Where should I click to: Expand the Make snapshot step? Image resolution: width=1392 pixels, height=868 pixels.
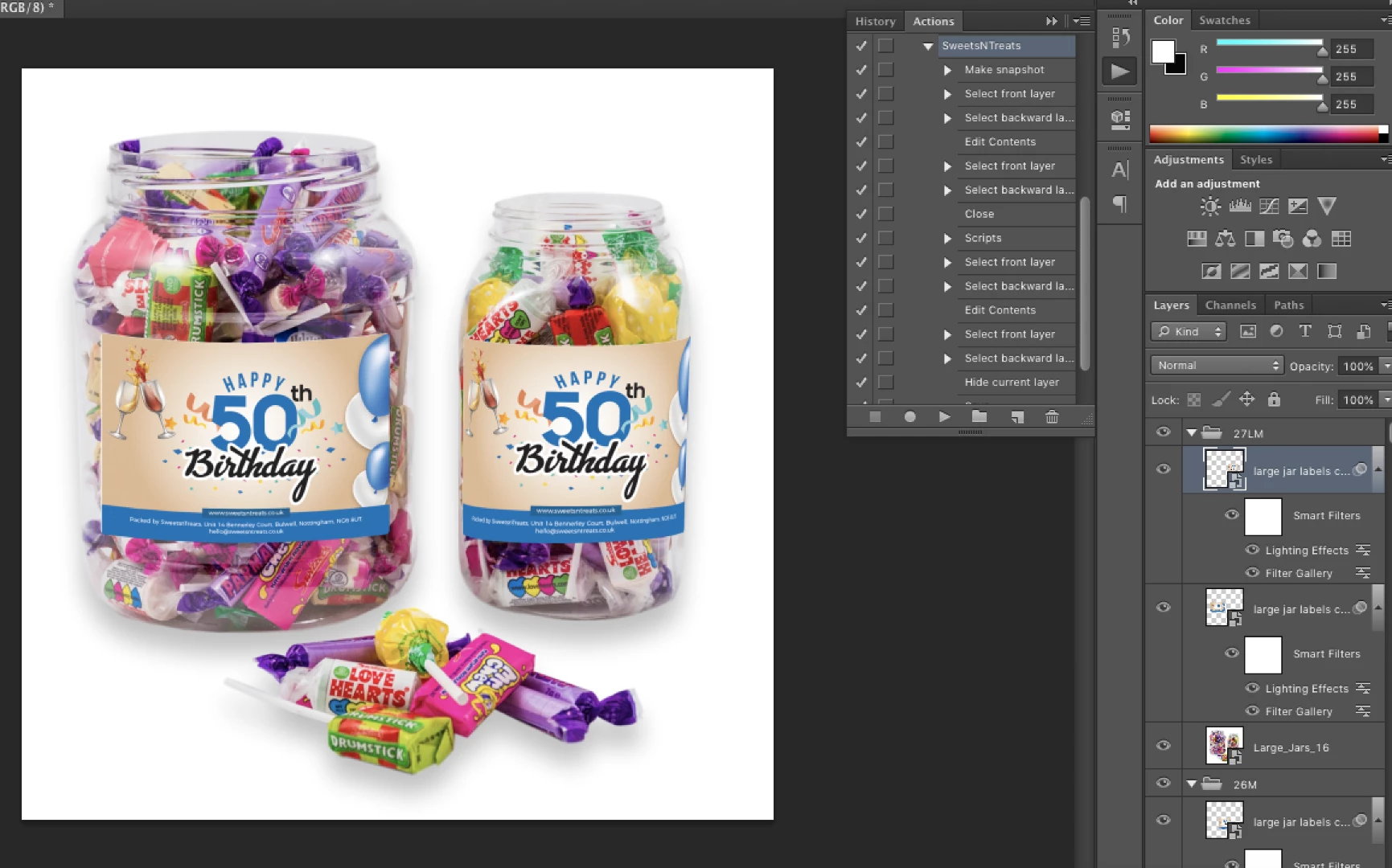(947, 70)
